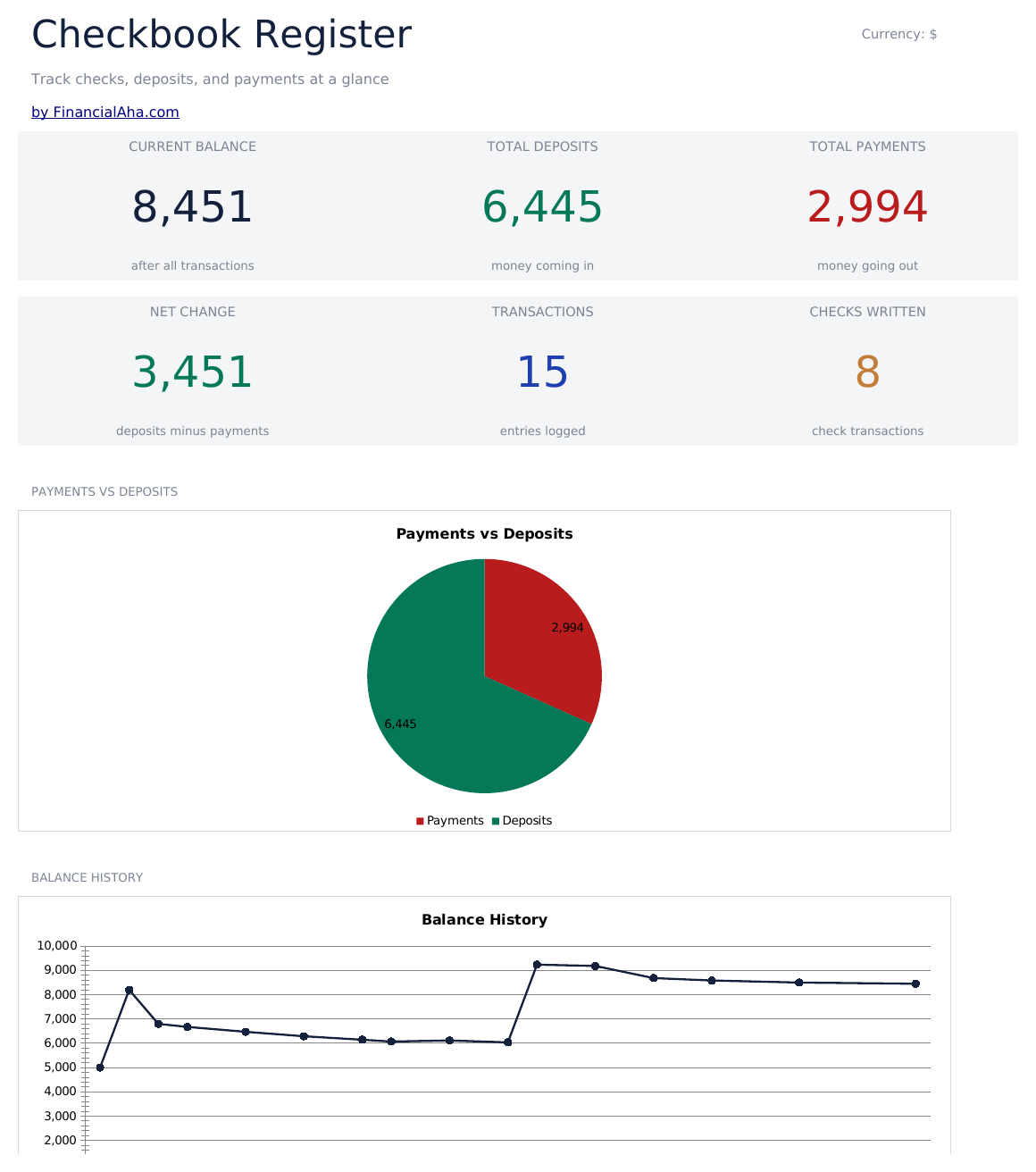This screenshot has height=1172, width=1036.
Task: Click the 2,994 pie data label
Action: coord(567,628)
